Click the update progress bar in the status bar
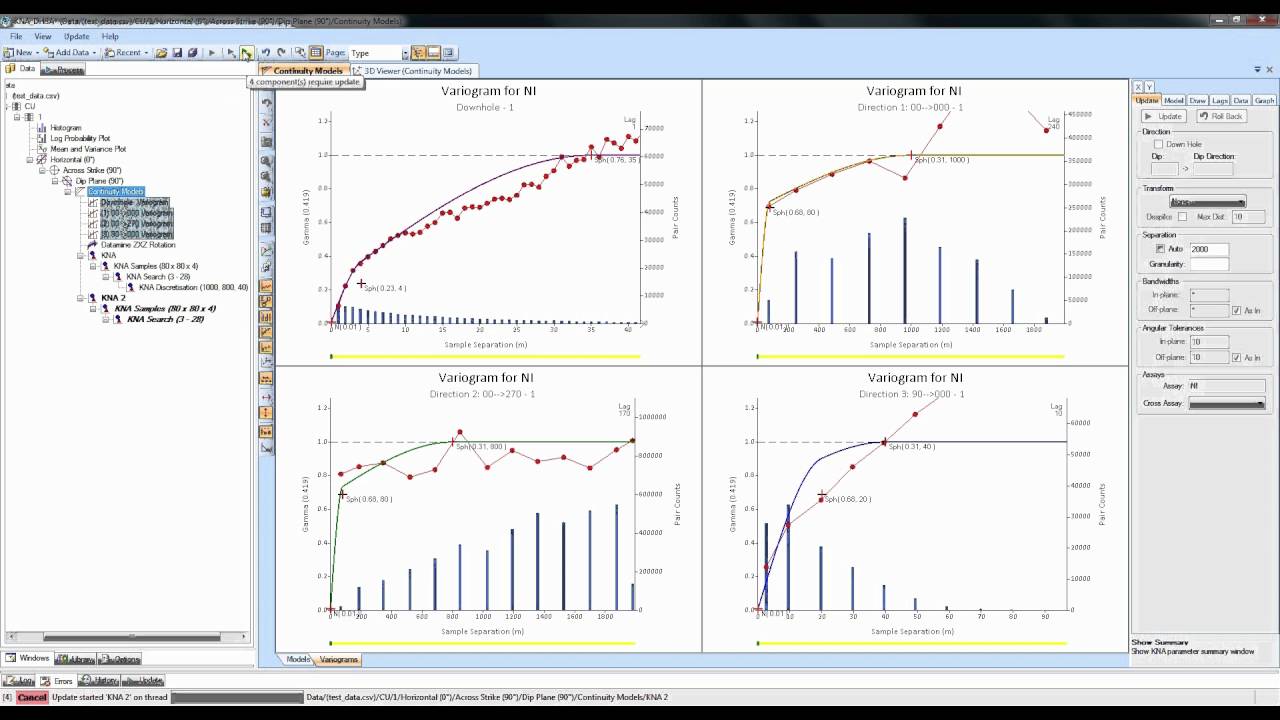1280x720 pixels. click(x=237, y=697)
